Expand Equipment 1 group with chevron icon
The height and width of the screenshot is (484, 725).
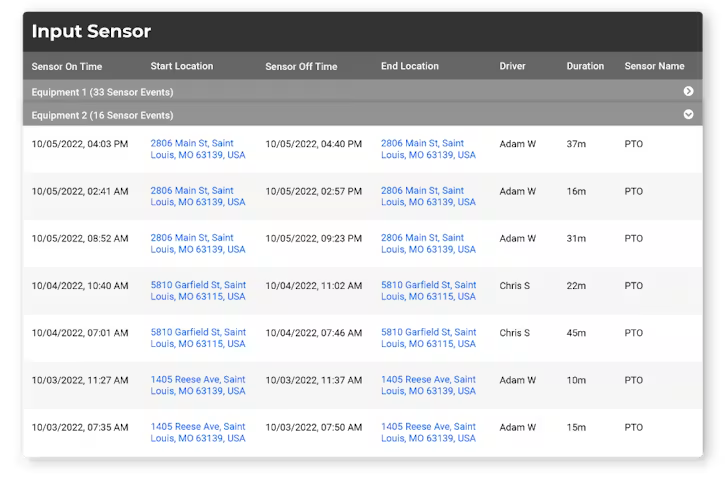(688, 91)
